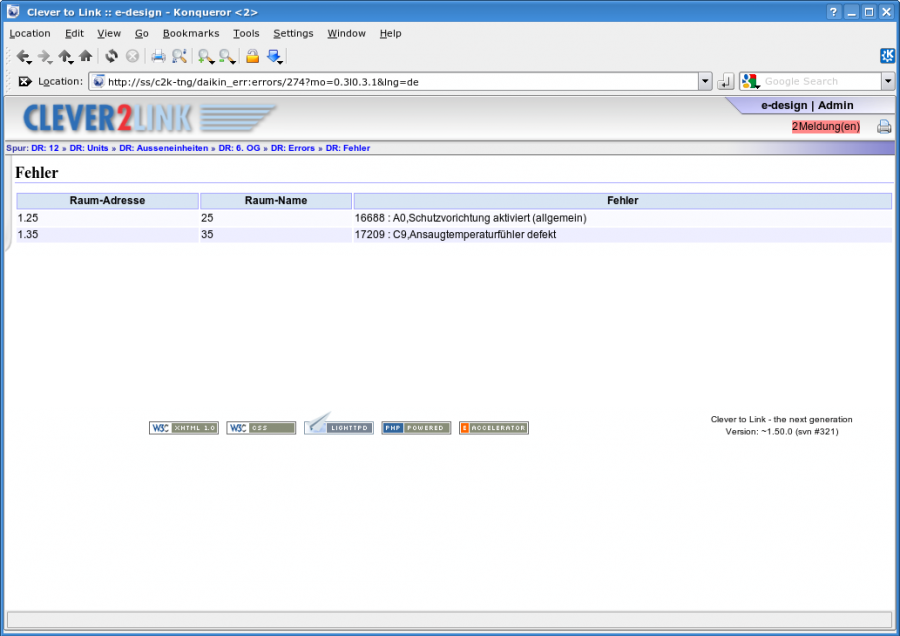The height and width of the screenshot is (636, 900).
Task: Click the 'Version: ~1.50.0 (svn #321)' text
Action: 782,431
